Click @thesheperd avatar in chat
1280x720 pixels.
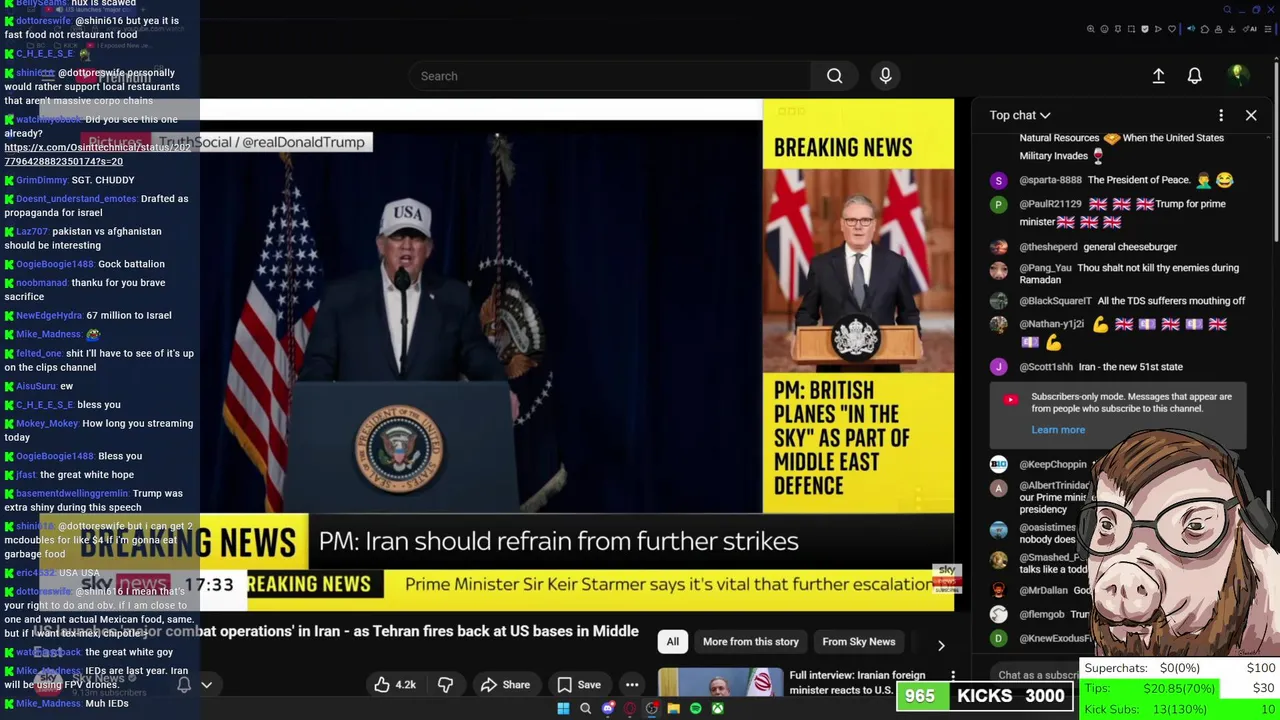998,247
